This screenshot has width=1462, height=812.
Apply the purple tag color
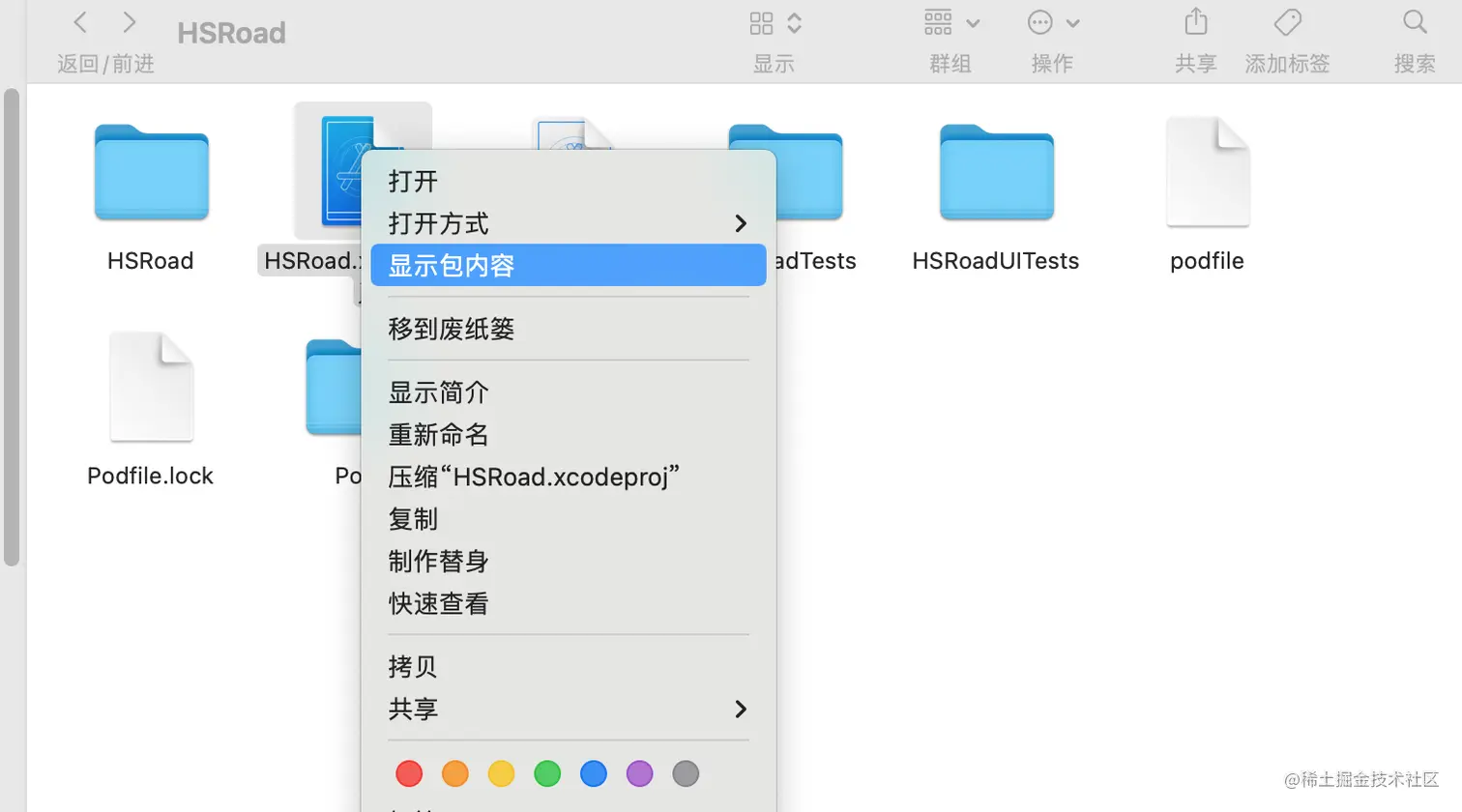639,773
